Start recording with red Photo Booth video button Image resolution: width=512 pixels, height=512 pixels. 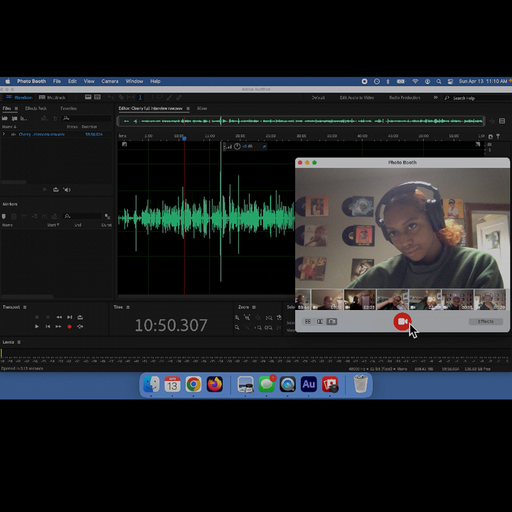[402, 321]
